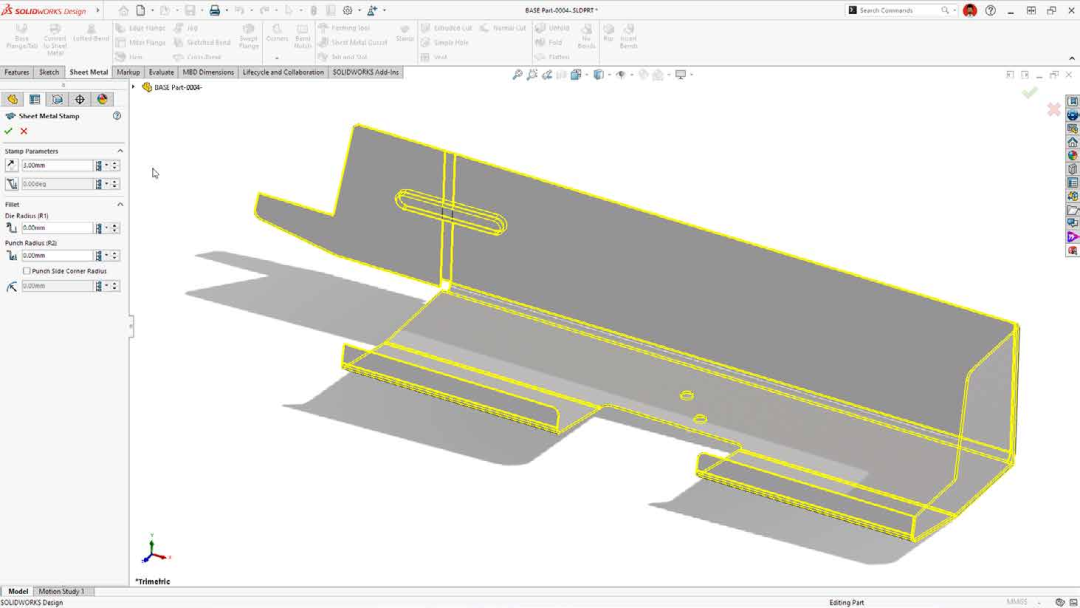Image resolution: width=1080 pixels, height=608 pixels.
Task: Open the Section View icon in view toolbar
Action: click(x=561, y=74)
